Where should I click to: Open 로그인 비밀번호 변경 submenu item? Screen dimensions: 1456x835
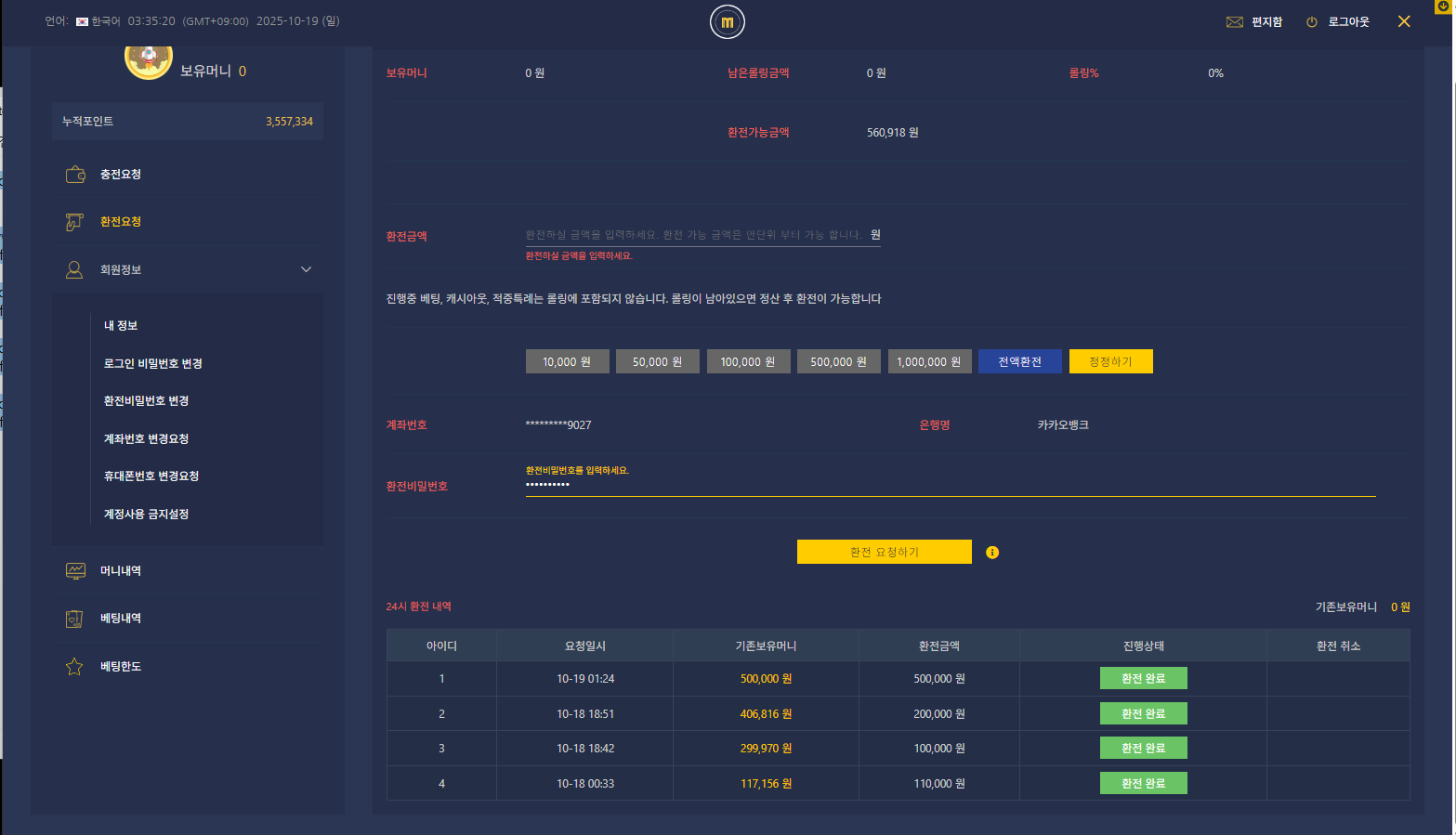(x=153, y=364)
